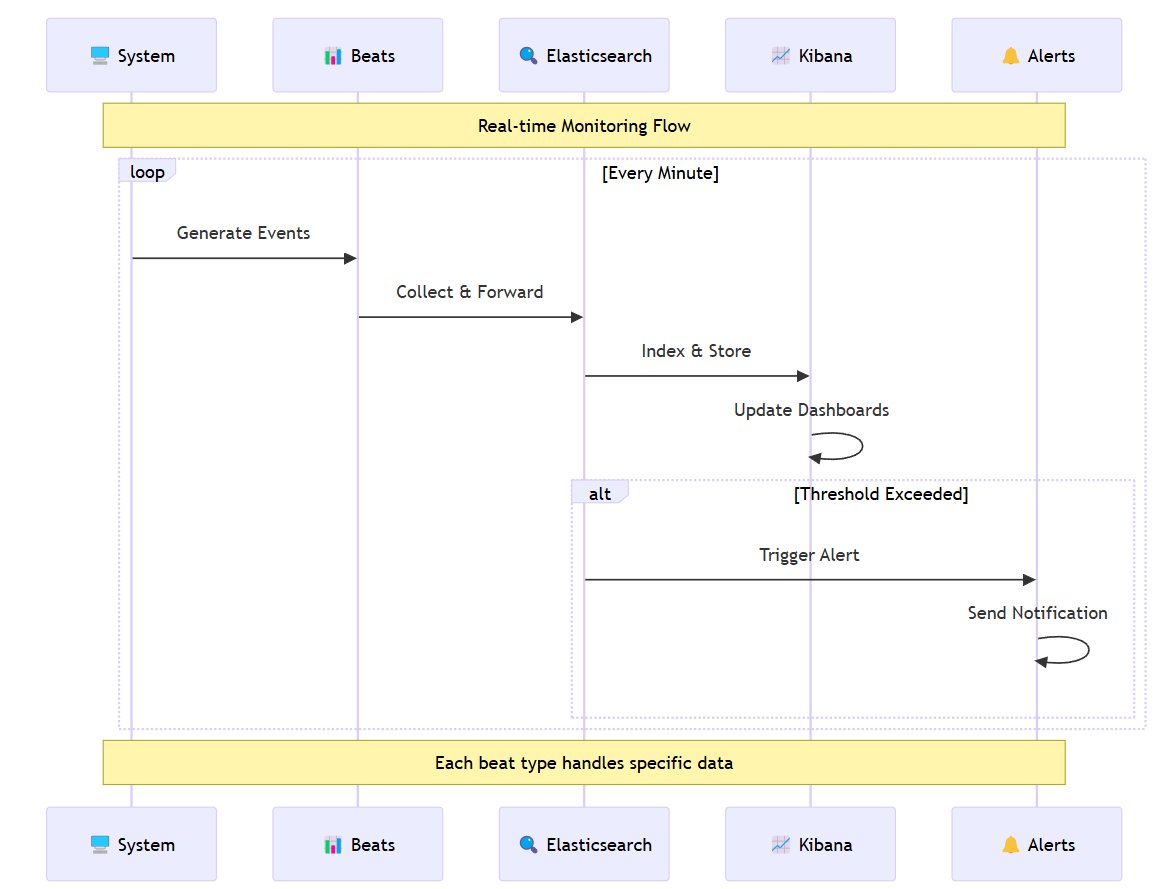This screenshot has height=889, width=1155.
Task: Select the top Alerts label text
Action: click(1051, 56)
